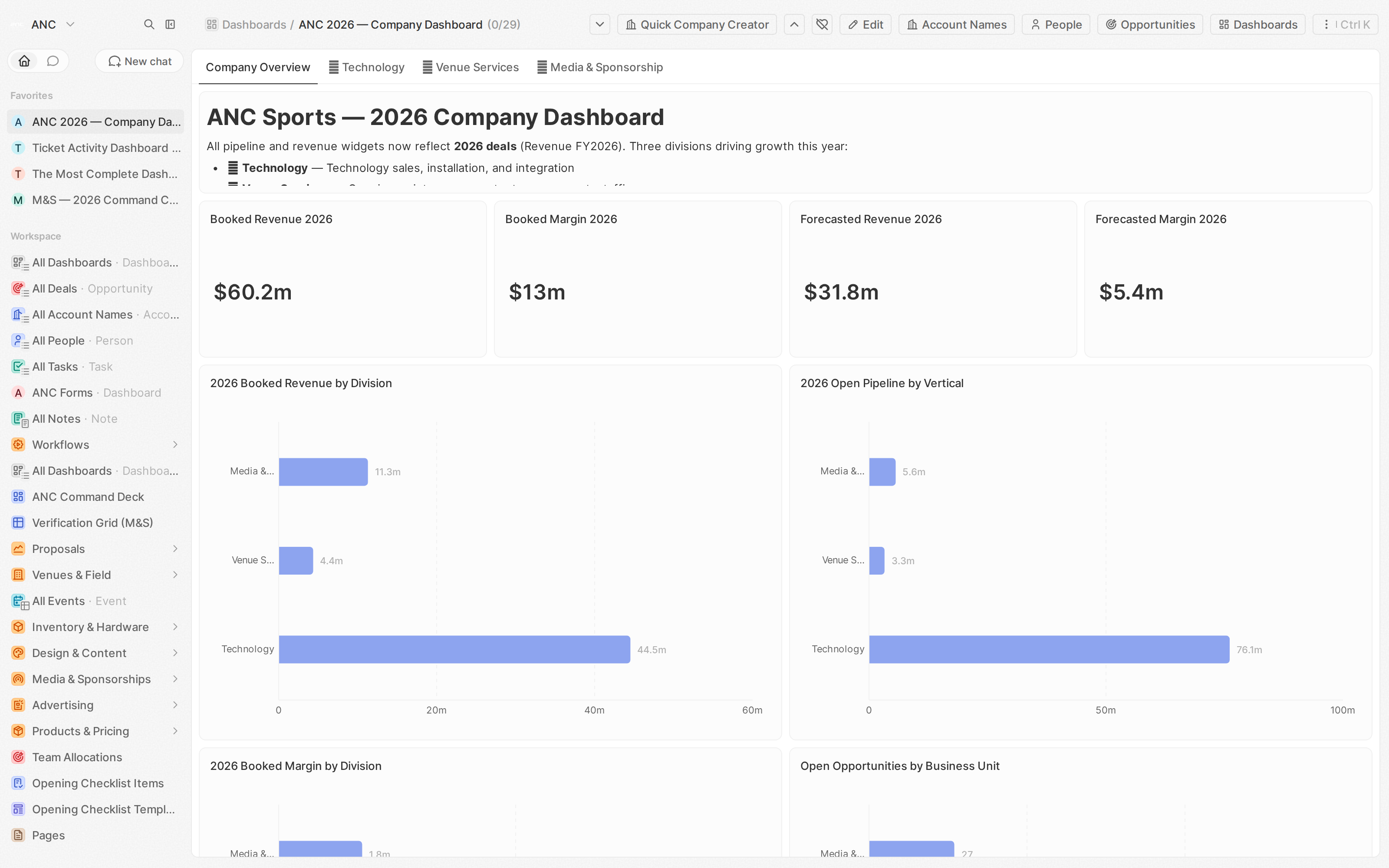Viewport: 1389px width, 868px height.
Task: Click Media bar in Booked Revenue chart
Action: click(x=323, y=472)
